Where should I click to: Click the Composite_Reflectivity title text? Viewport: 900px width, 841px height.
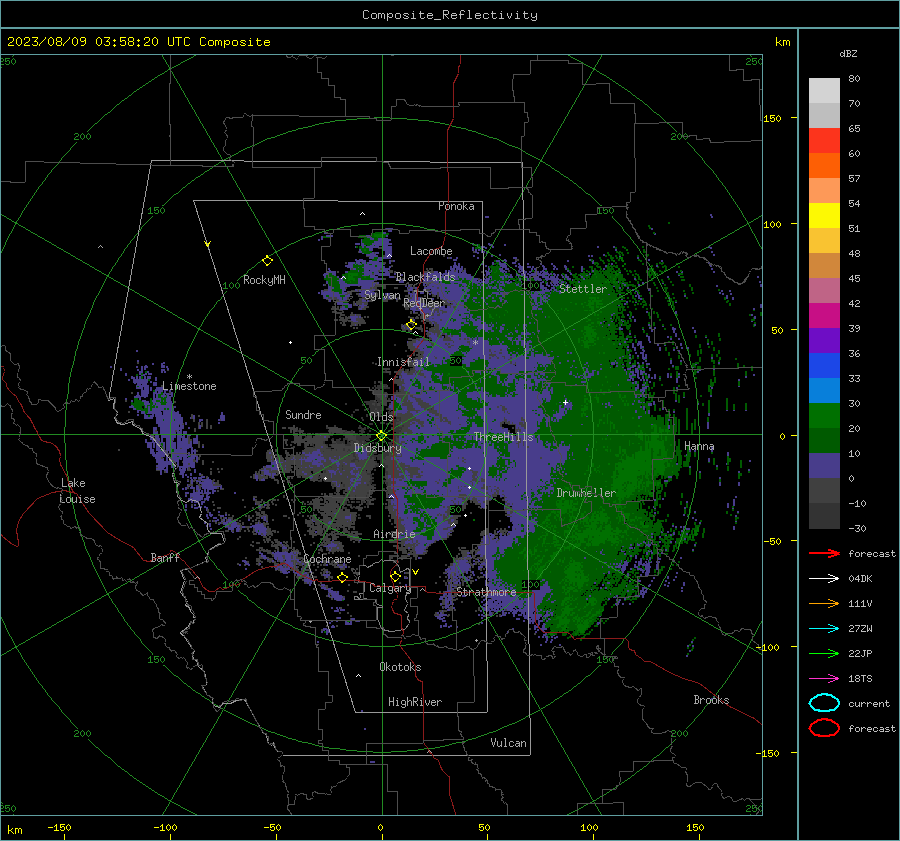click(x=449, y=15)
